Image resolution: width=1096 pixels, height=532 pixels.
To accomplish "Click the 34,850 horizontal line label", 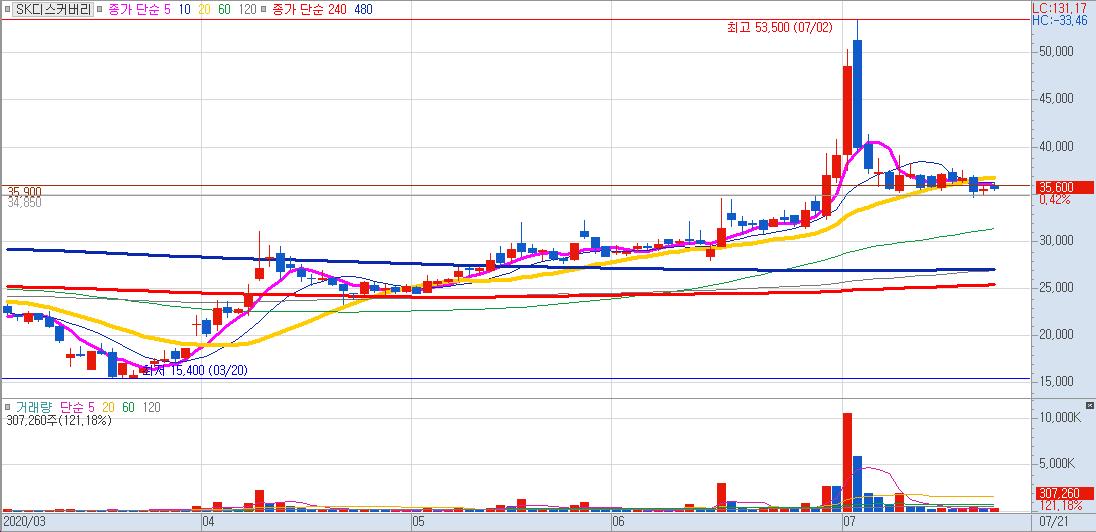I will click(24, 203).
